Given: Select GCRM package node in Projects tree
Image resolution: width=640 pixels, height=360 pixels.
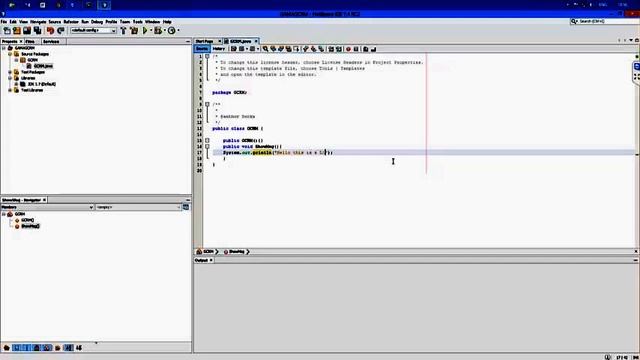Looking at the screenshot, I should 32,60.
